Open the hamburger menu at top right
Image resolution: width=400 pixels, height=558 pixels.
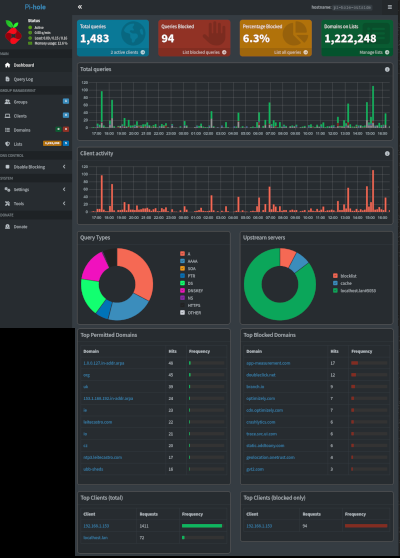pyautogui.click(x=390, y=7)
